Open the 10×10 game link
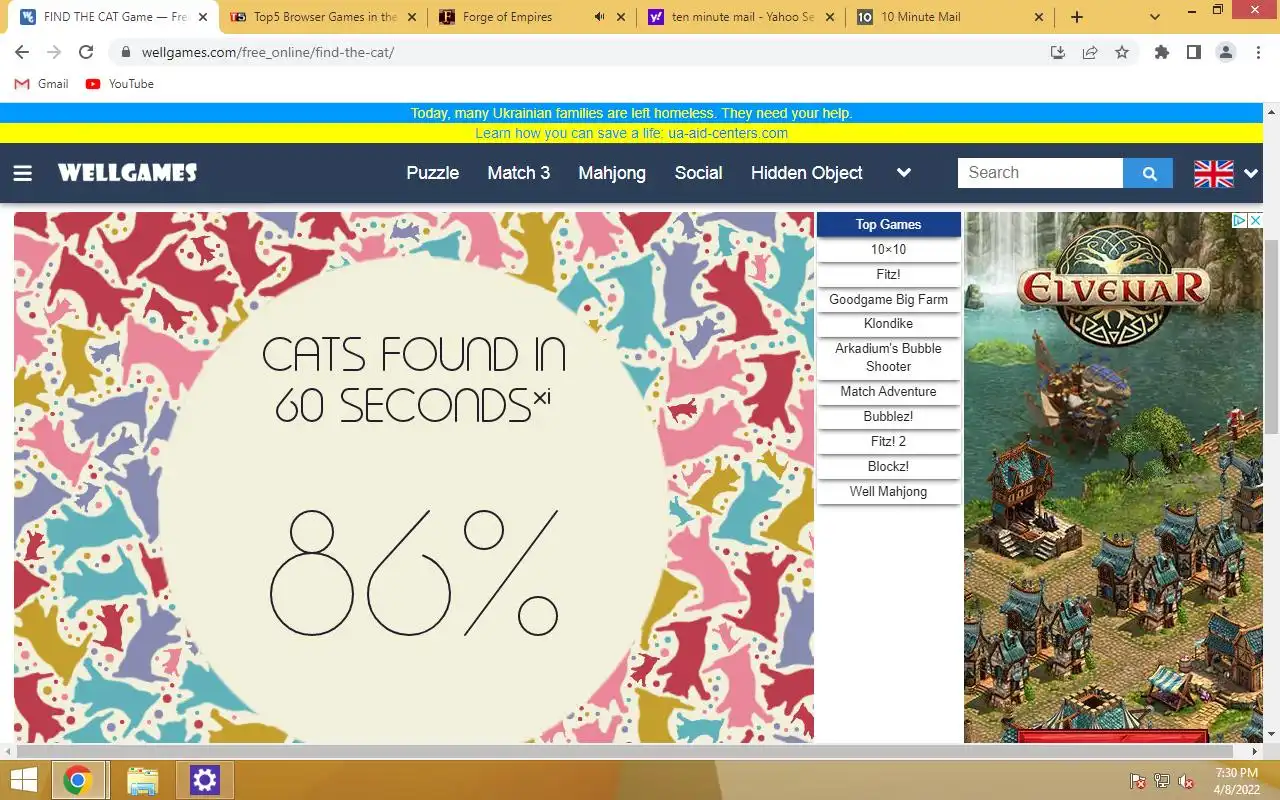Screen dimensions: 1280x800 888,249
